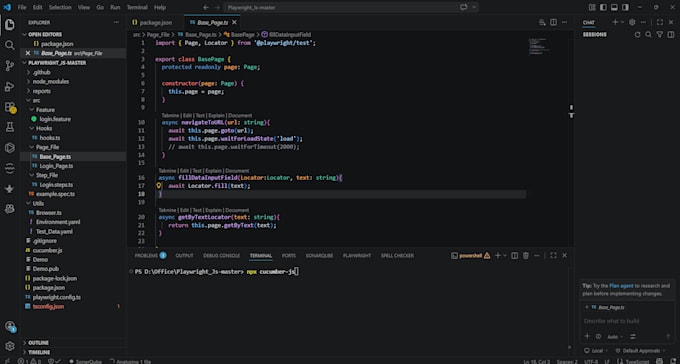Open the Auto model dropdown in chat
The image size is (680, 364).
click(615, 337)
